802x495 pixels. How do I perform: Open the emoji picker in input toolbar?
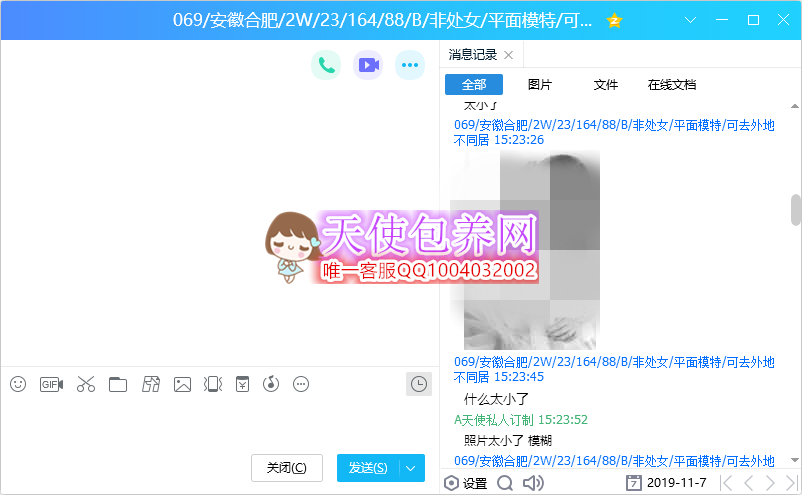18,384
